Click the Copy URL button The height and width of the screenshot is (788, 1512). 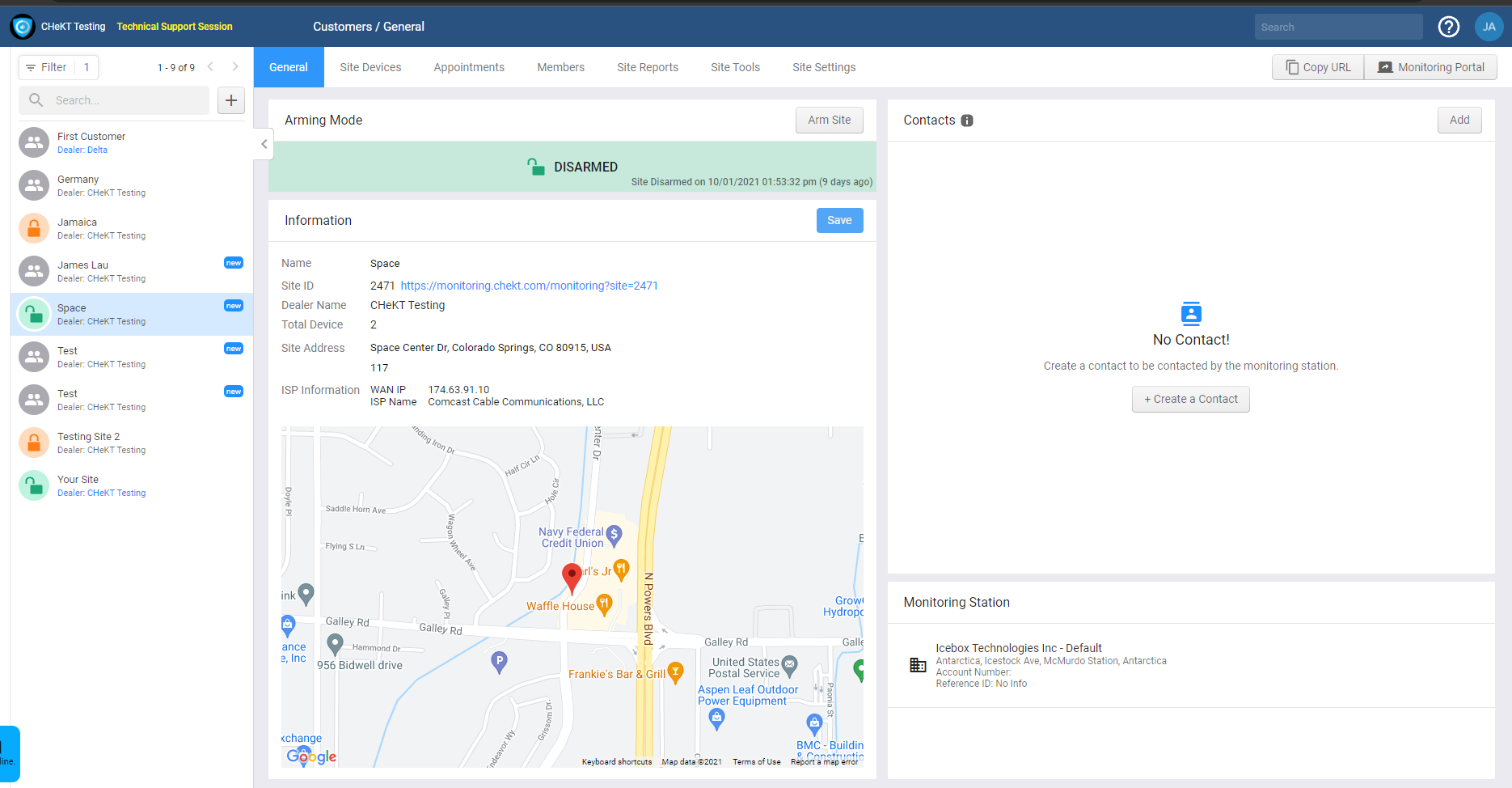click(1318, 67)
